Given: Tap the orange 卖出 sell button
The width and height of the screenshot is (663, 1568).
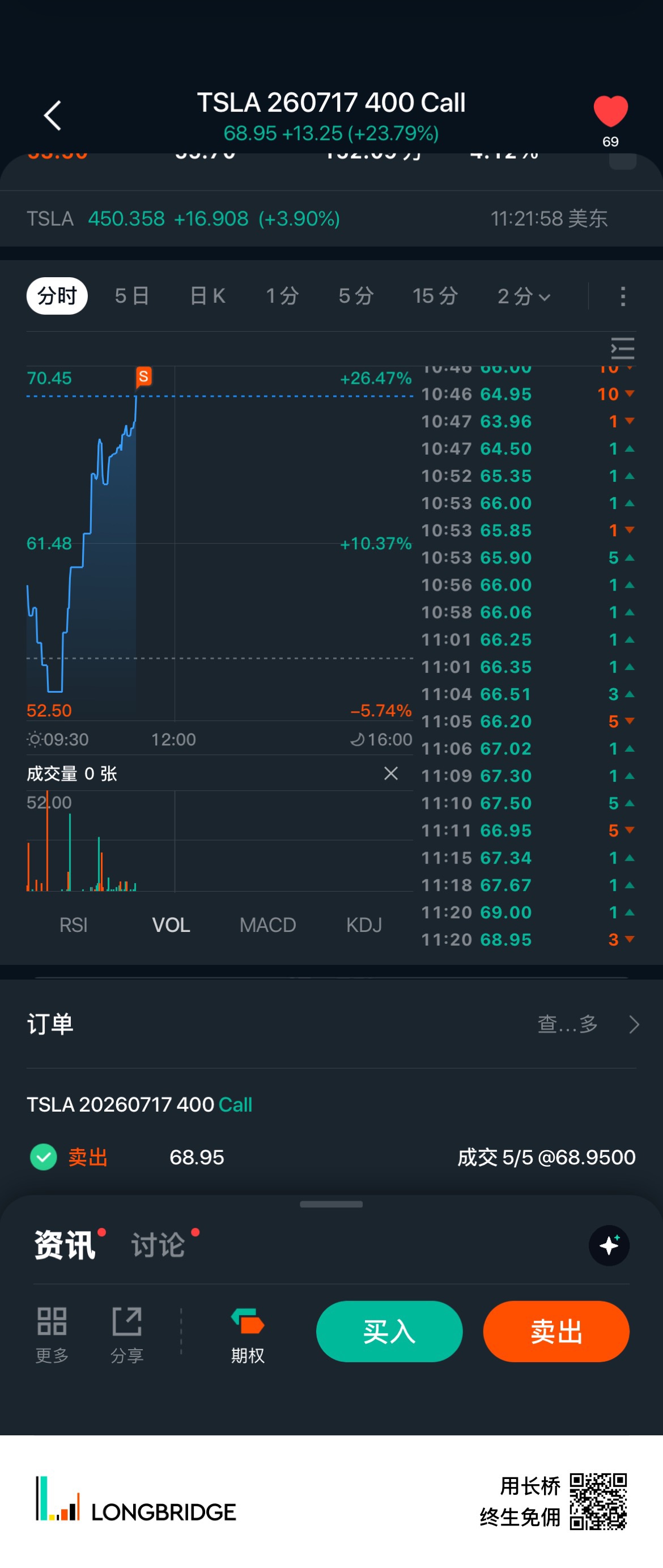Looking at the screenshot, I should (x=556, y=1331).
